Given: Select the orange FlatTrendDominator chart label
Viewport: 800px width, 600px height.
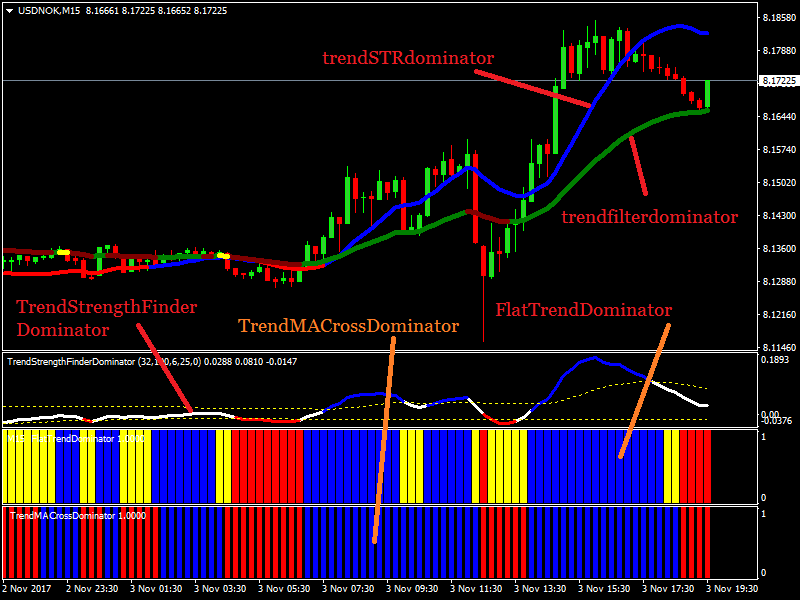Looking at the screenshot, I should 583,310.
